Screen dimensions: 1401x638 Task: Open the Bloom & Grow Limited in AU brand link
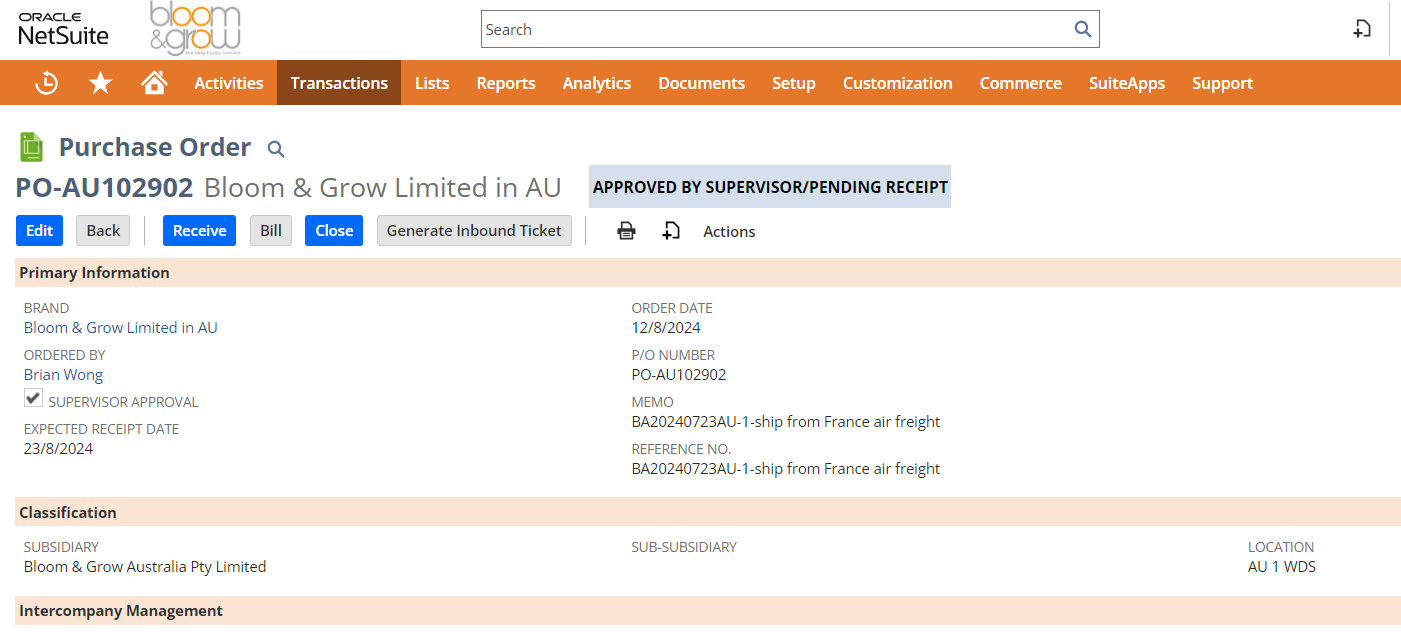pos(121,328)
